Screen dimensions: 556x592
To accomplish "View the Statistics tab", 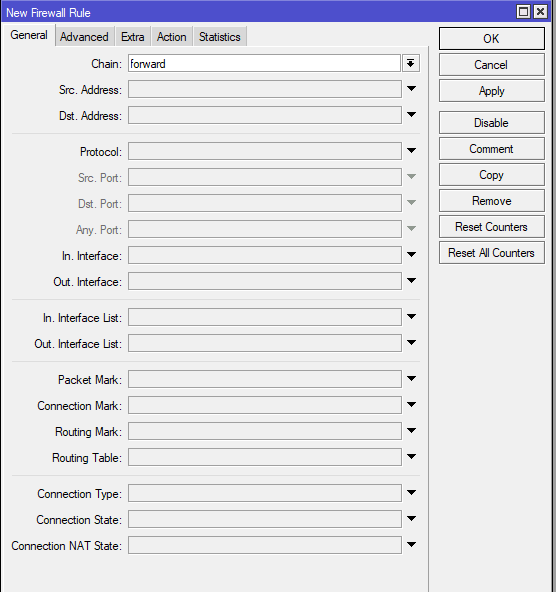I will coord(220,37).
